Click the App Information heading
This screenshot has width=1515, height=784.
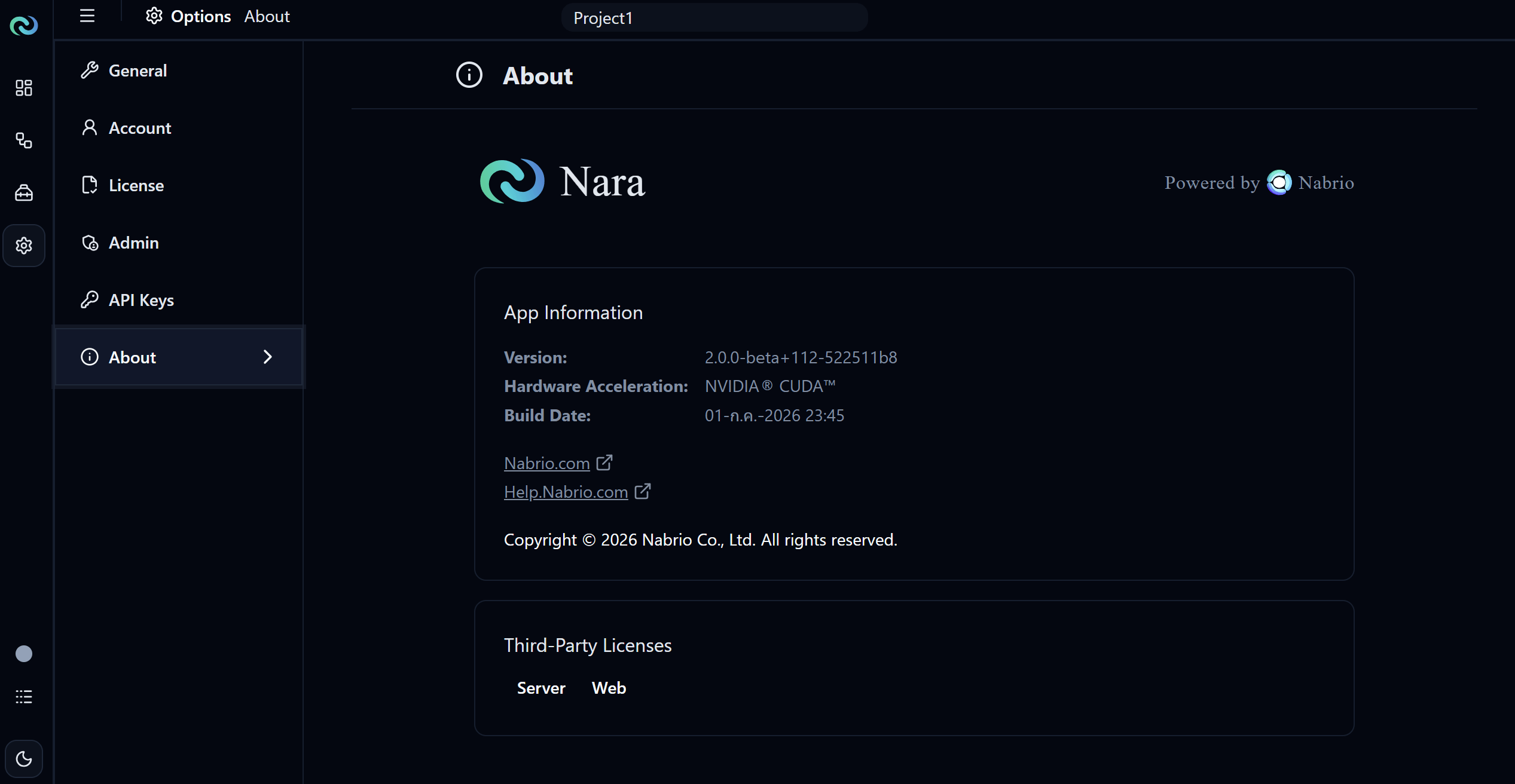click(573, 313)
